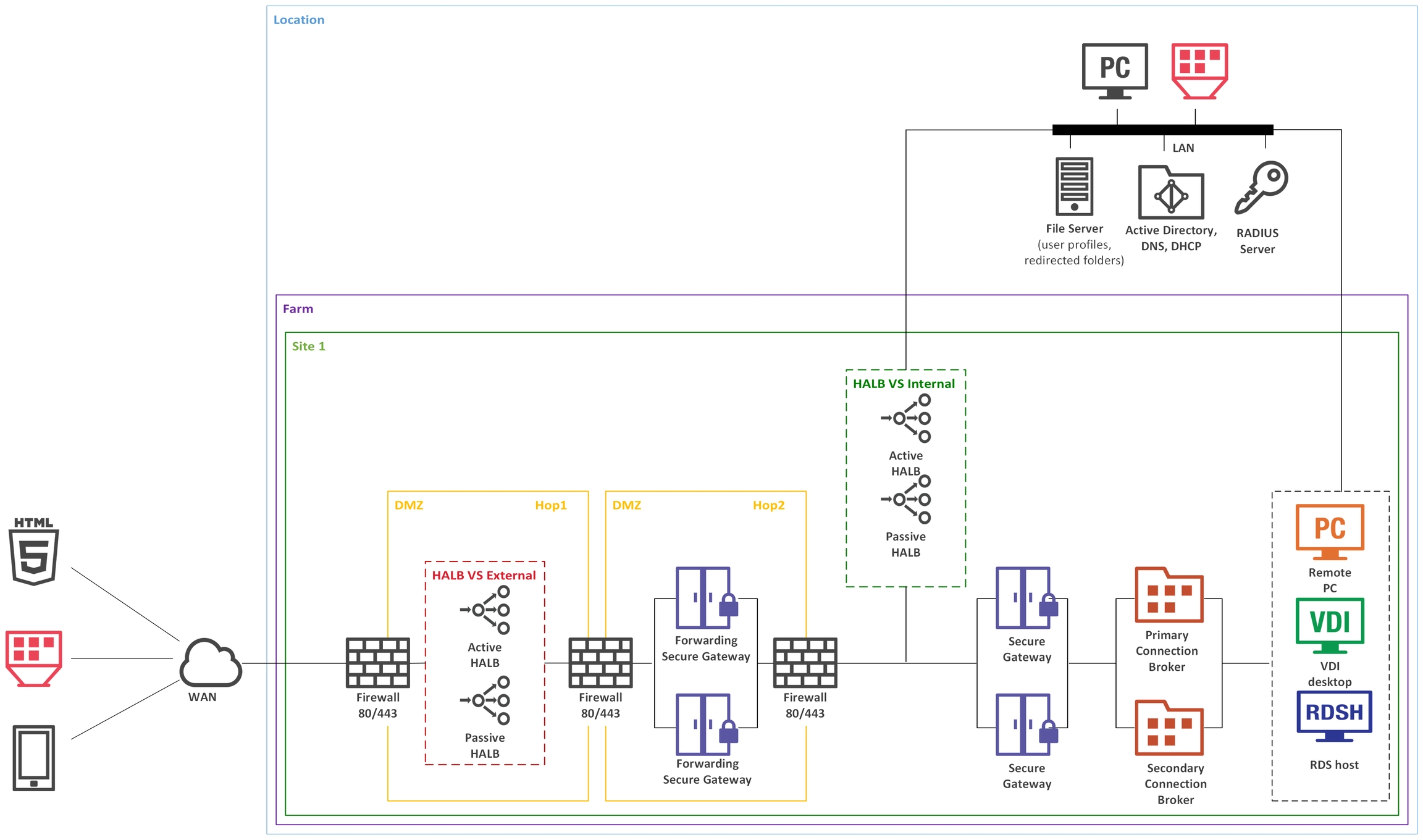Image resolution: width=1423 pixels, height=840 pixels.
Task: Click the black PC icon above LAN
Action: click(1115, 70)
